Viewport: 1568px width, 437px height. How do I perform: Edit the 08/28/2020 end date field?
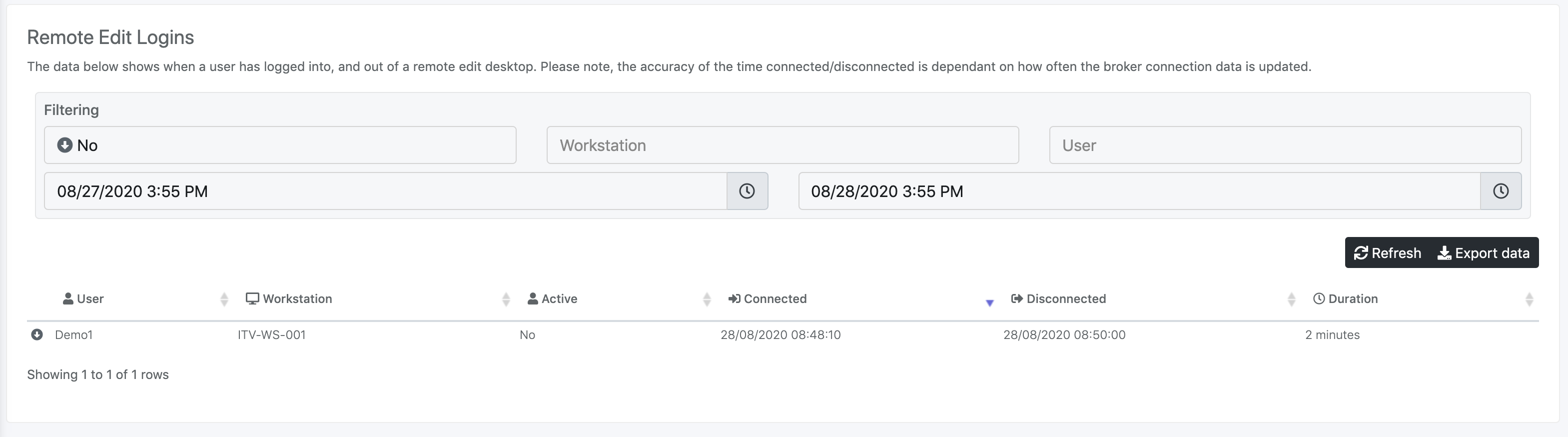[x=1138, y=191]
